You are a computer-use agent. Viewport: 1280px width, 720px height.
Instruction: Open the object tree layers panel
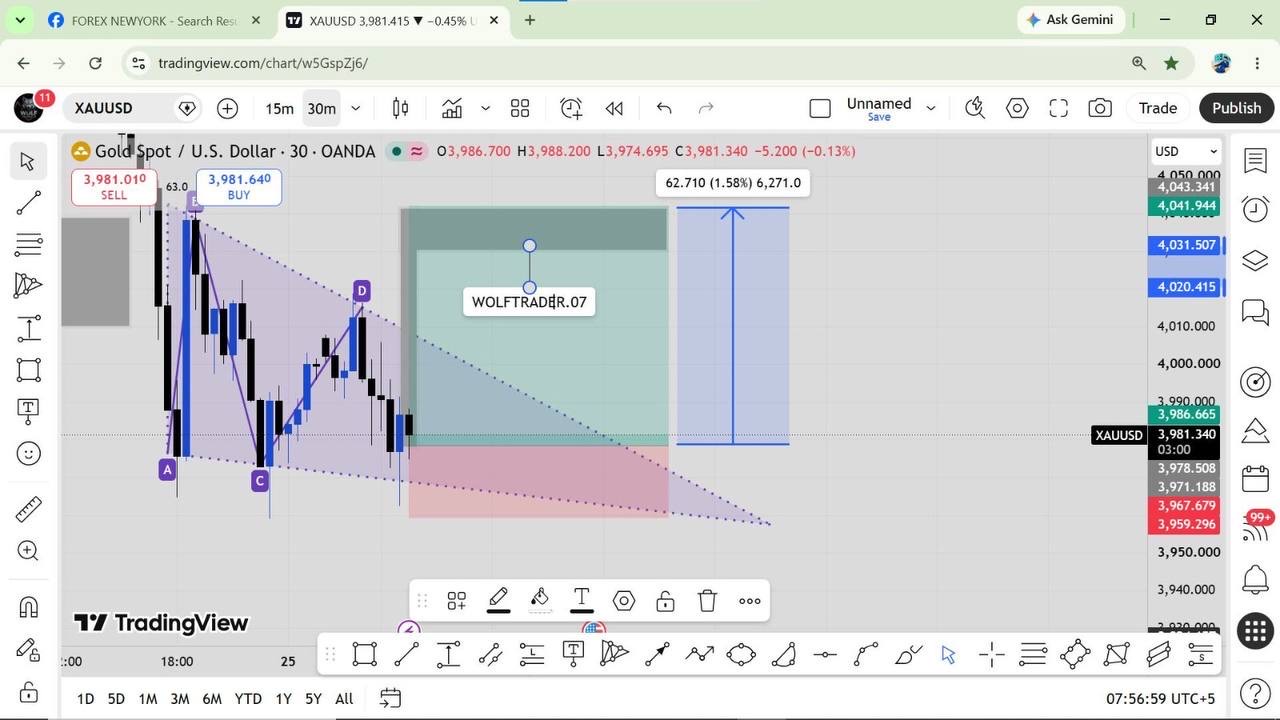pos(1255,261)
